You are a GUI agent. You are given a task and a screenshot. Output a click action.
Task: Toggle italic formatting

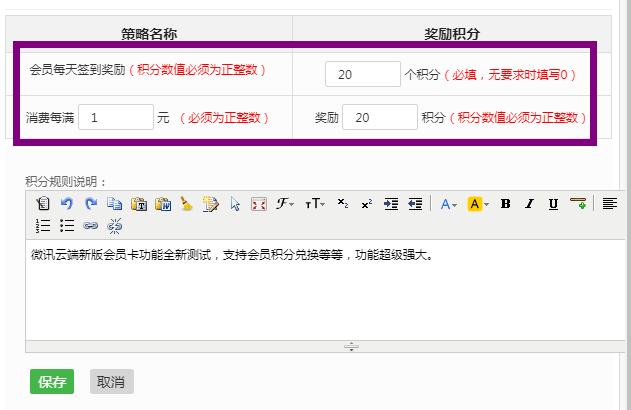tap(529, 204)
